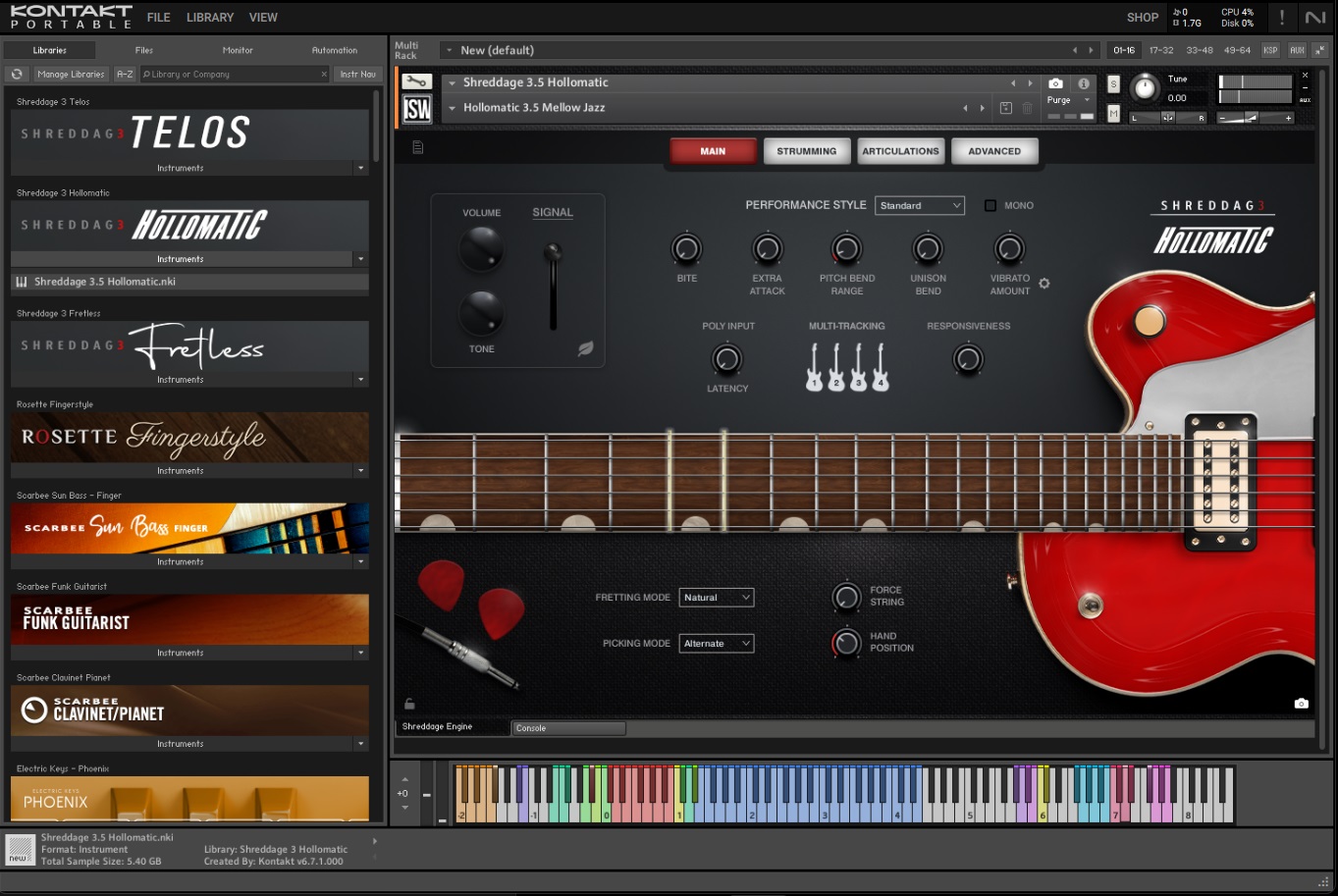Click the camera snapshot icon in instrument header
Viewport: 1338px width, 896px height.
[x=1055, y=83]
